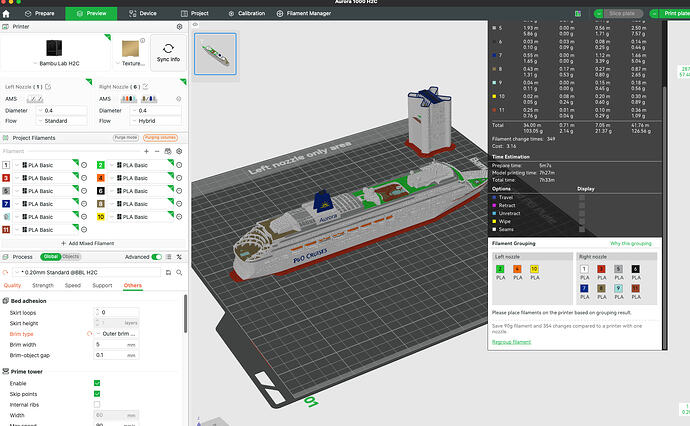Select Strength settings tab
This screenshot has width=690, height=426.
pos(43,286)
